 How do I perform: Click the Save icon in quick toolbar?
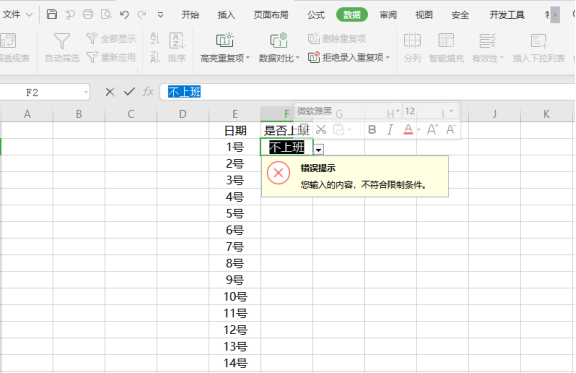[52, 14]
